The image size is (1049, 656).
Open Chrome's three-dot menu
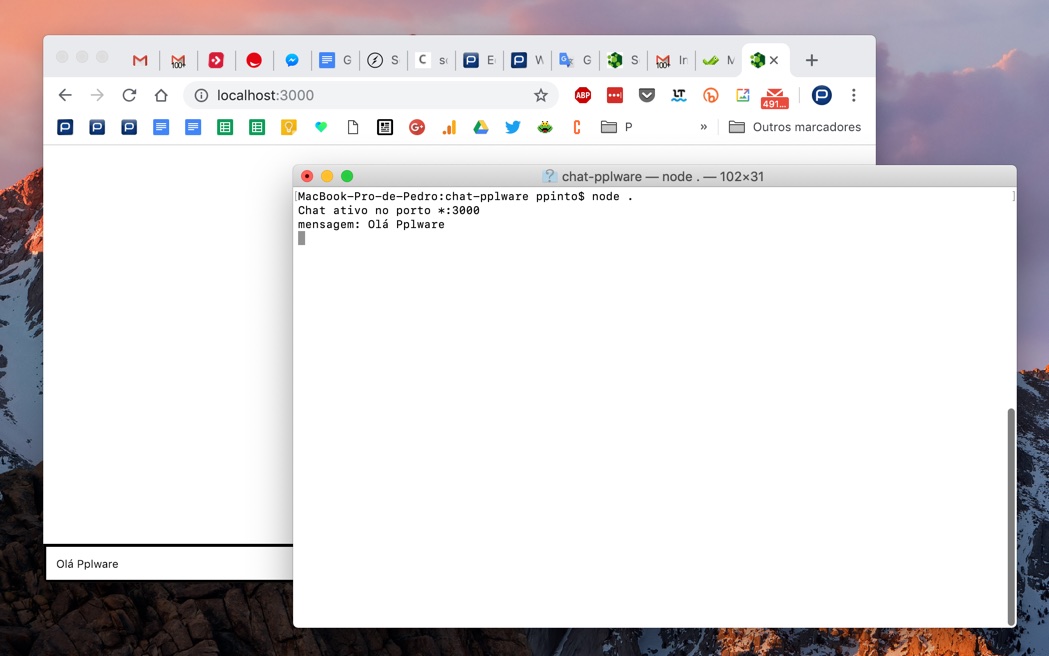coord(853,95)
